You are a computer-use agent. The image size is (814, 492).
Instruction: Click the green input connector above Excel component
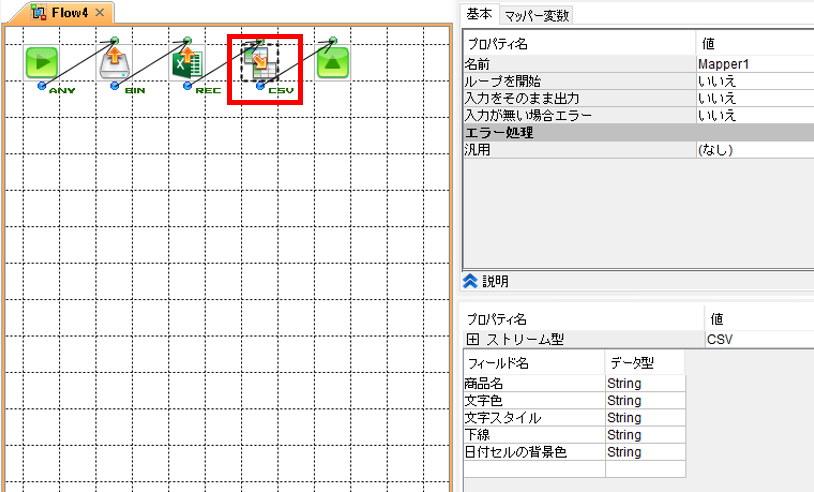click(187, 40)
